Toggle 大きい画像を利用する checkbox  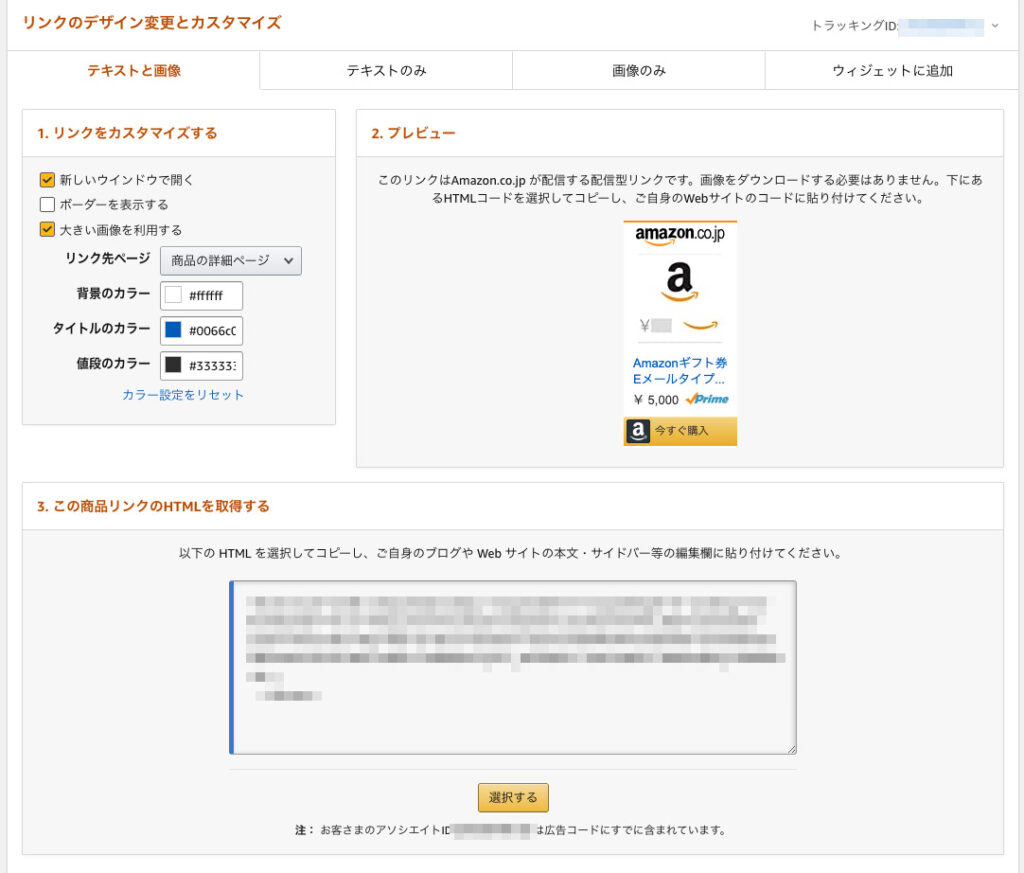click(47, 229)
